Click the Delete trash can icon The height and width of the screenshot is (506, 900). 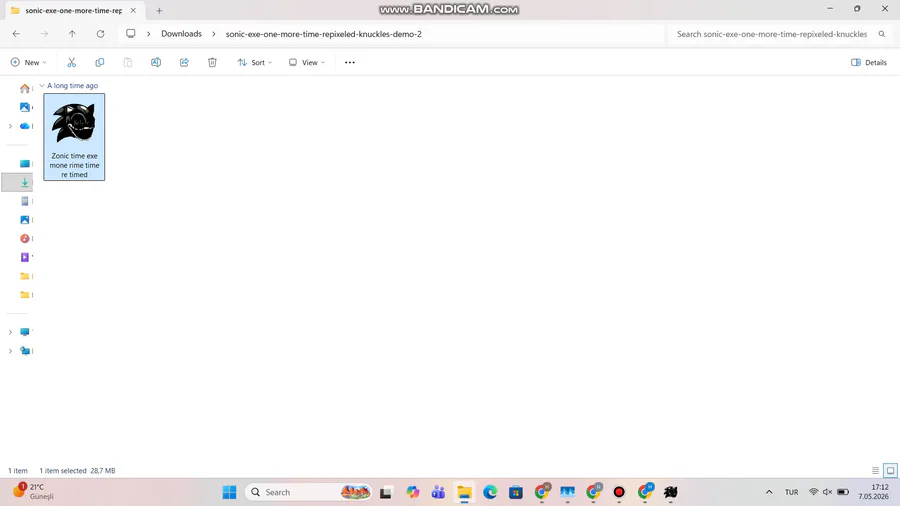pos(212,63)
